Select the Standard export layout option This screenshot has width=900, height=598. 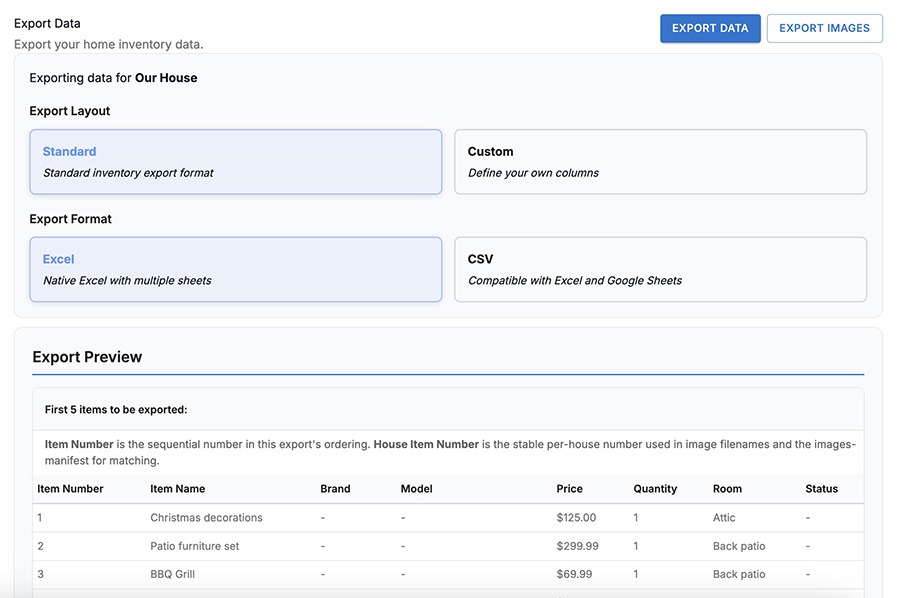(x=236, y=161)
